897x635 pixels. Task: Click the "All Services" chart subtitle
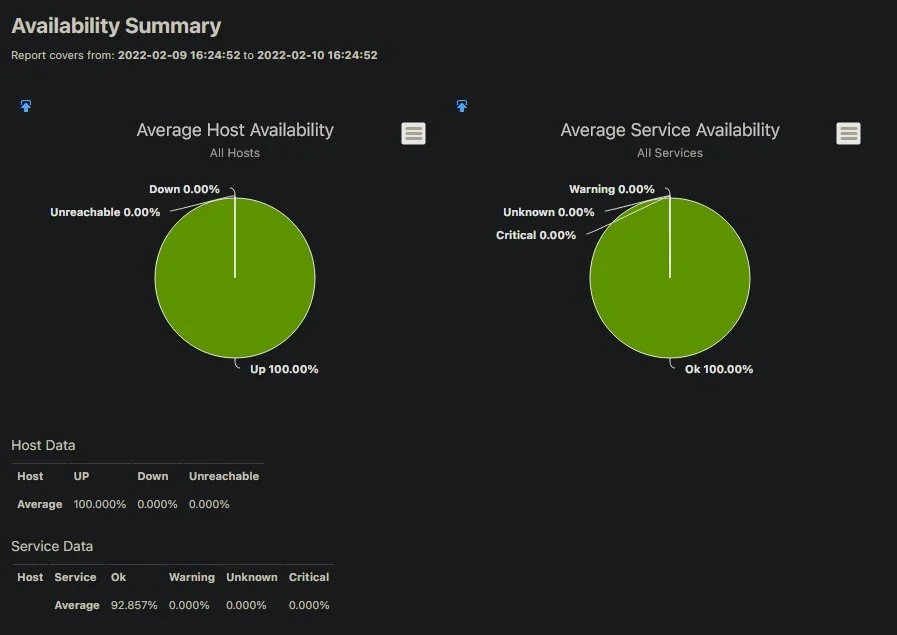coord(670,153)
